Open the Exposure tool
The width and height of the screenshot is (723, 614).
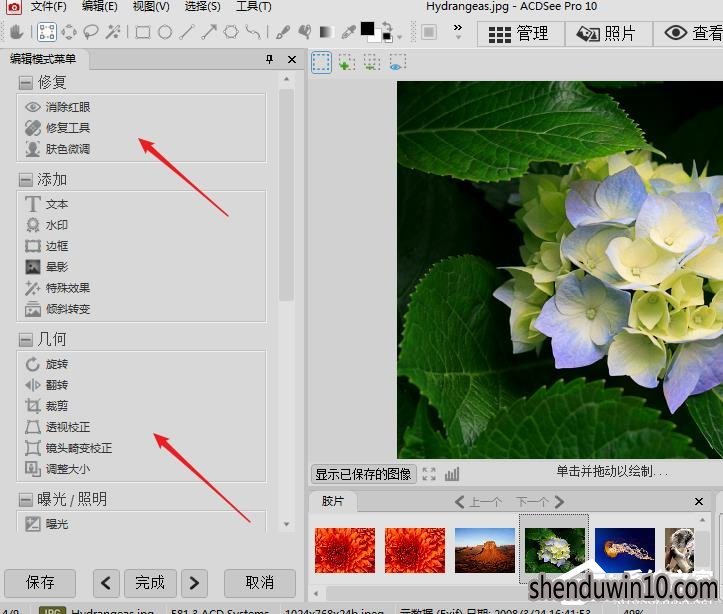point(47,524)
